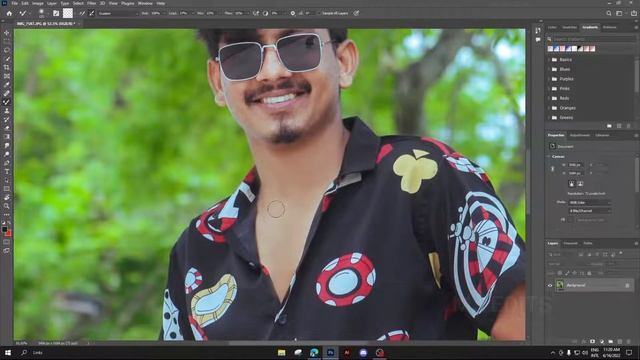Select the Lasso tool

point(7,50)
